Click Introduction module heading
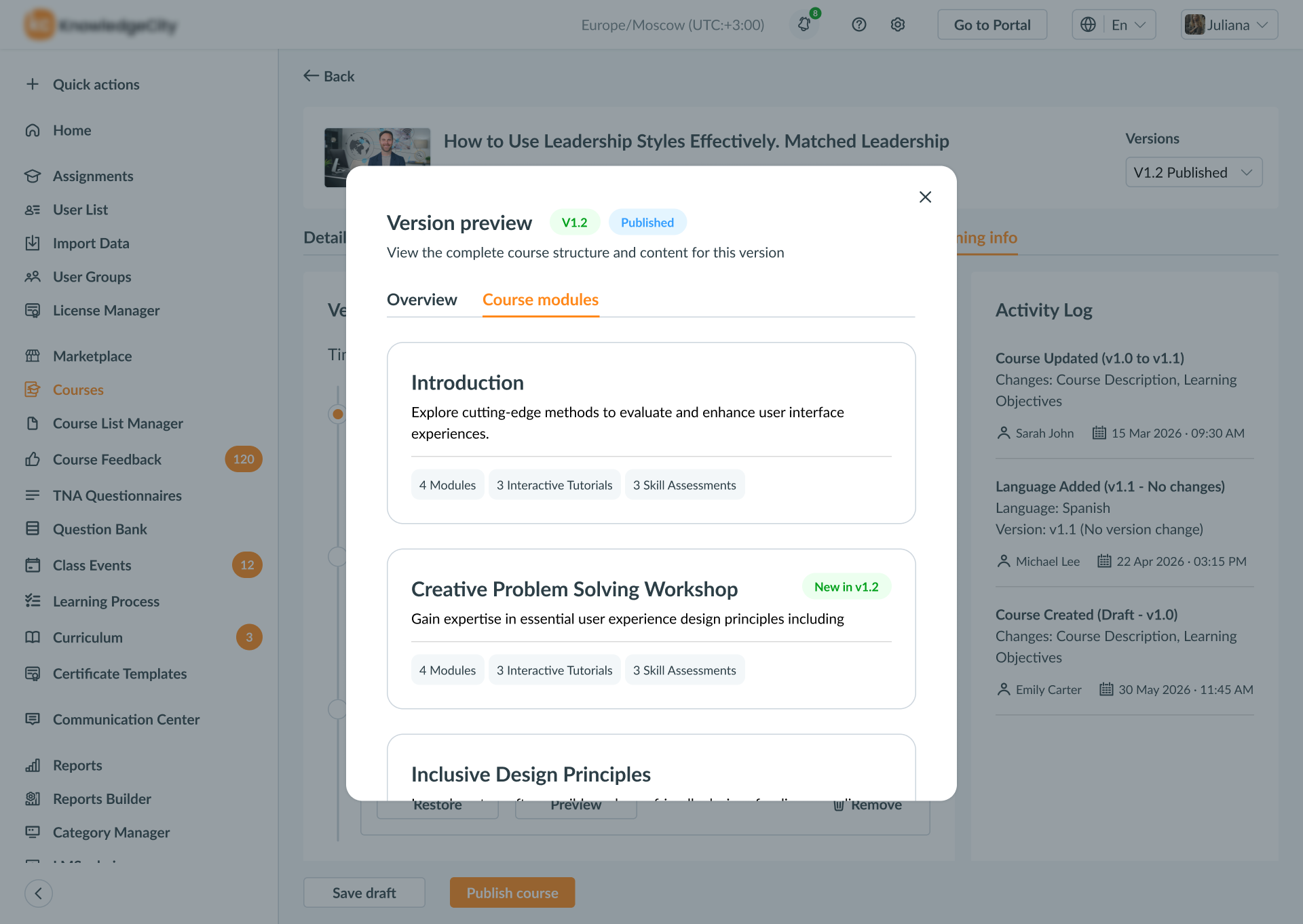This screenshot has height=924, width=1303. coord(468,383)
